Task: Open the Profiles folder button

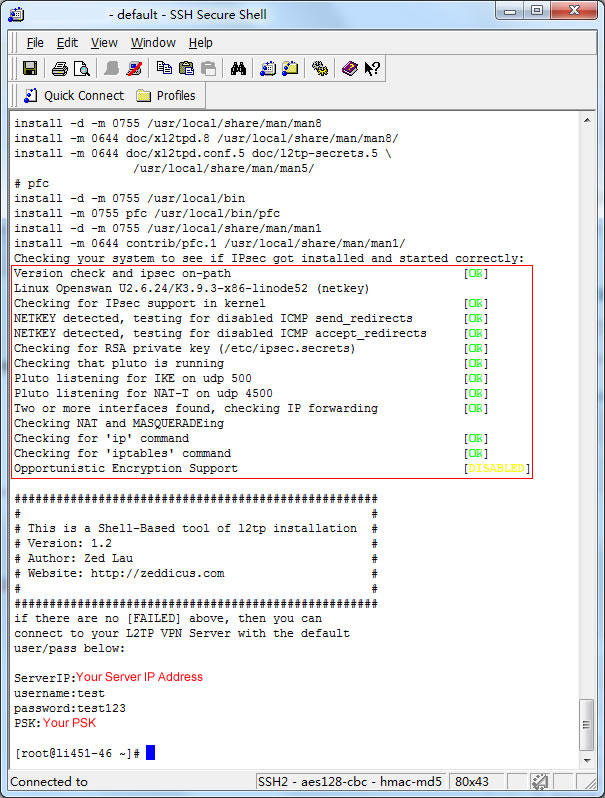Action: [x=166, y=96]
